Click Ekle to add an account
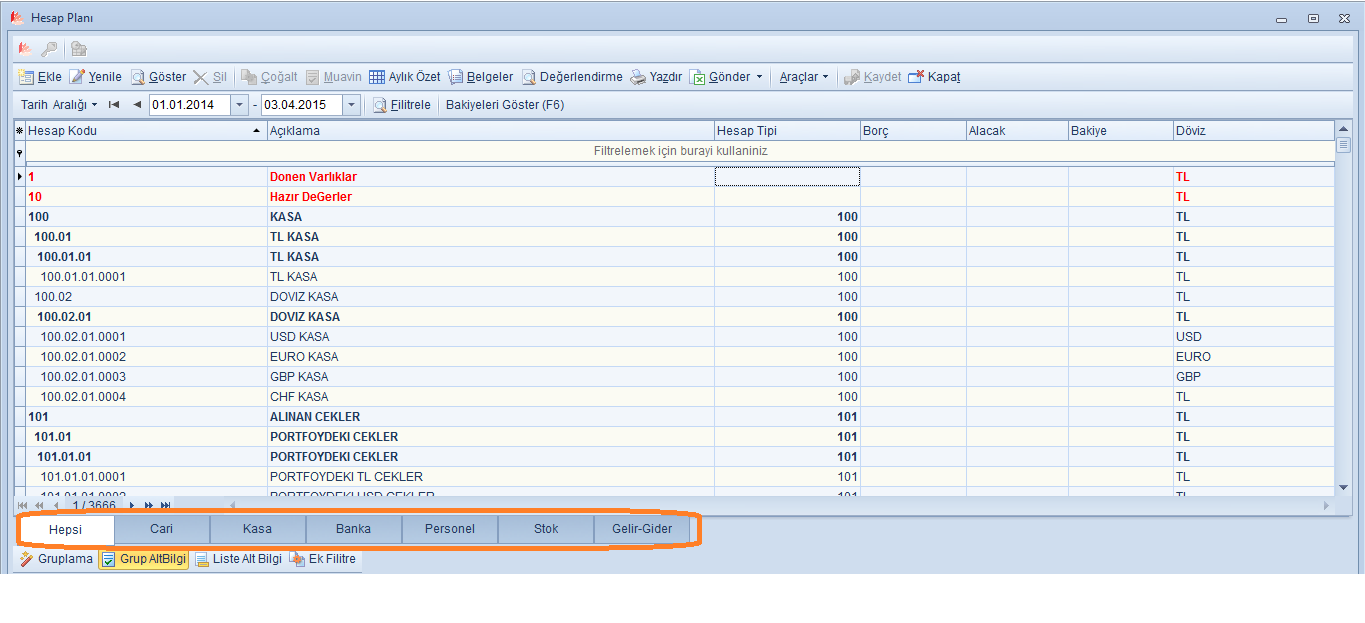Image resolution: width=1365 pixels, height=623 pixels. [40, 77]
